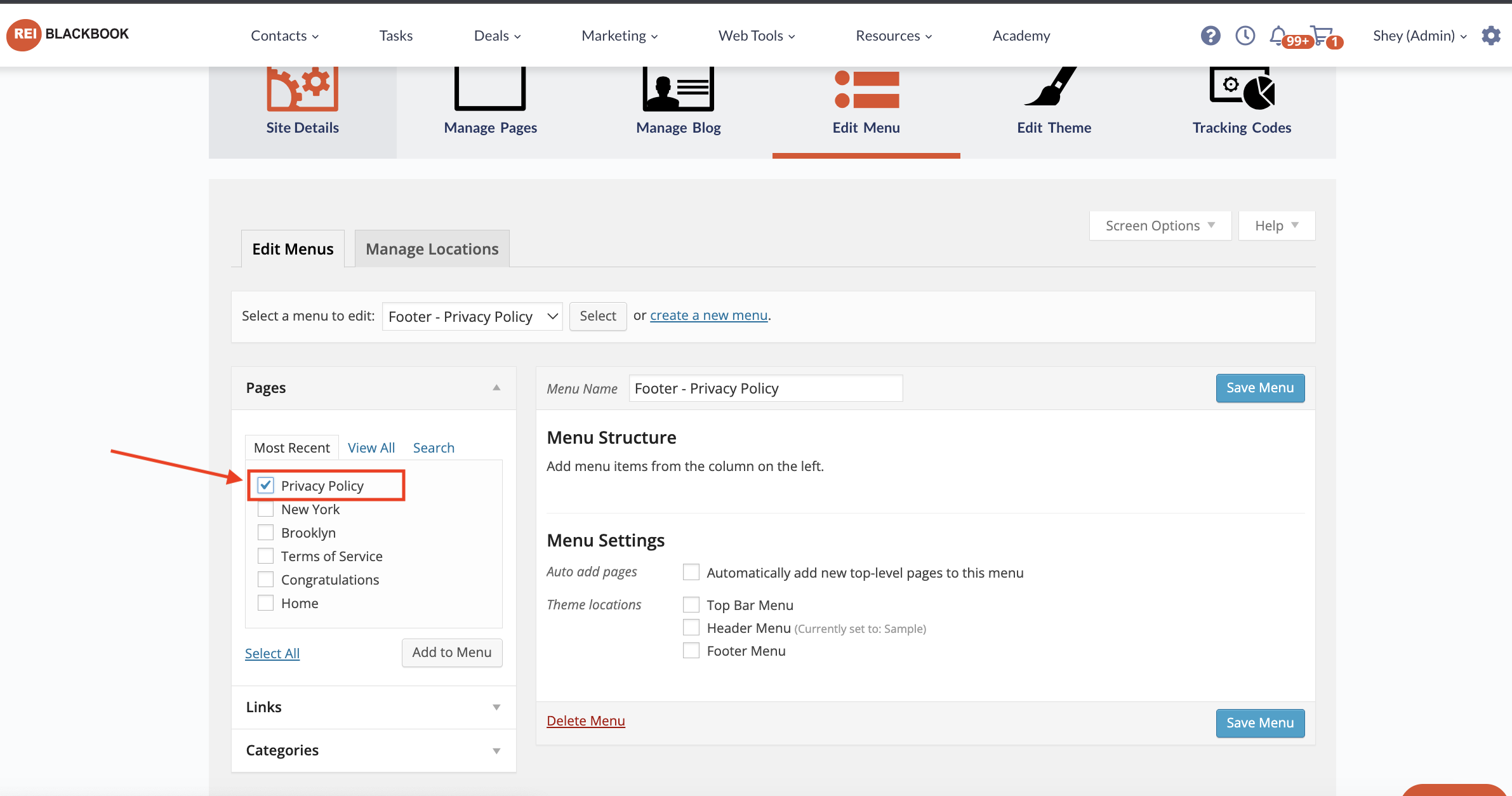The height and width of the screenshot is (796, 1512).
Task: Open the select menu to edit dropdown
Action: point(472,316)
